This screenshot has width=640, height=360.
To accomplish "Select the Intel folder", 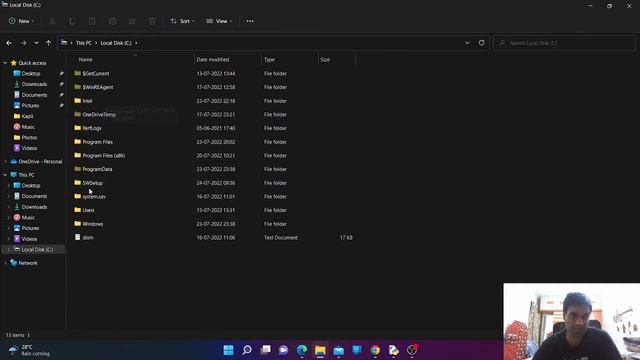I will coord(87,101).
